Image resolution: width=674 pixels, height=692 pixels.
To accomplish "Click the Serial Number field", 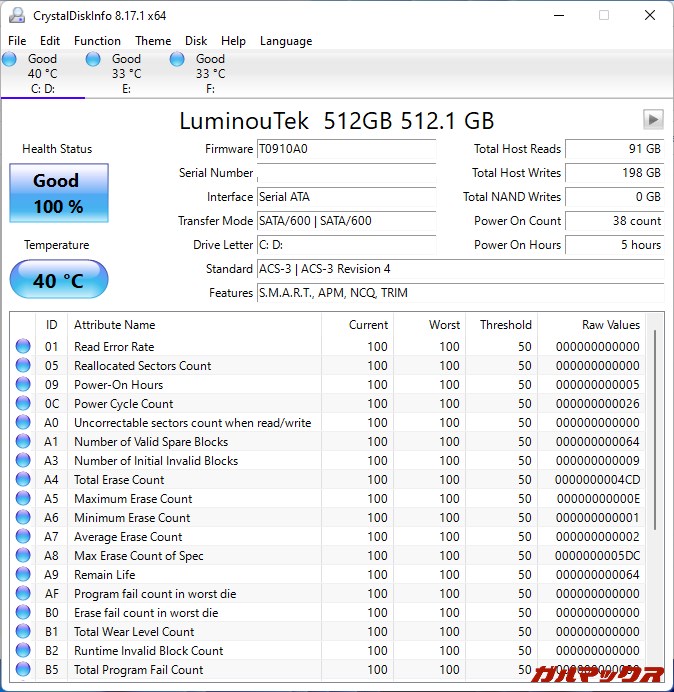I will point(346,173).
